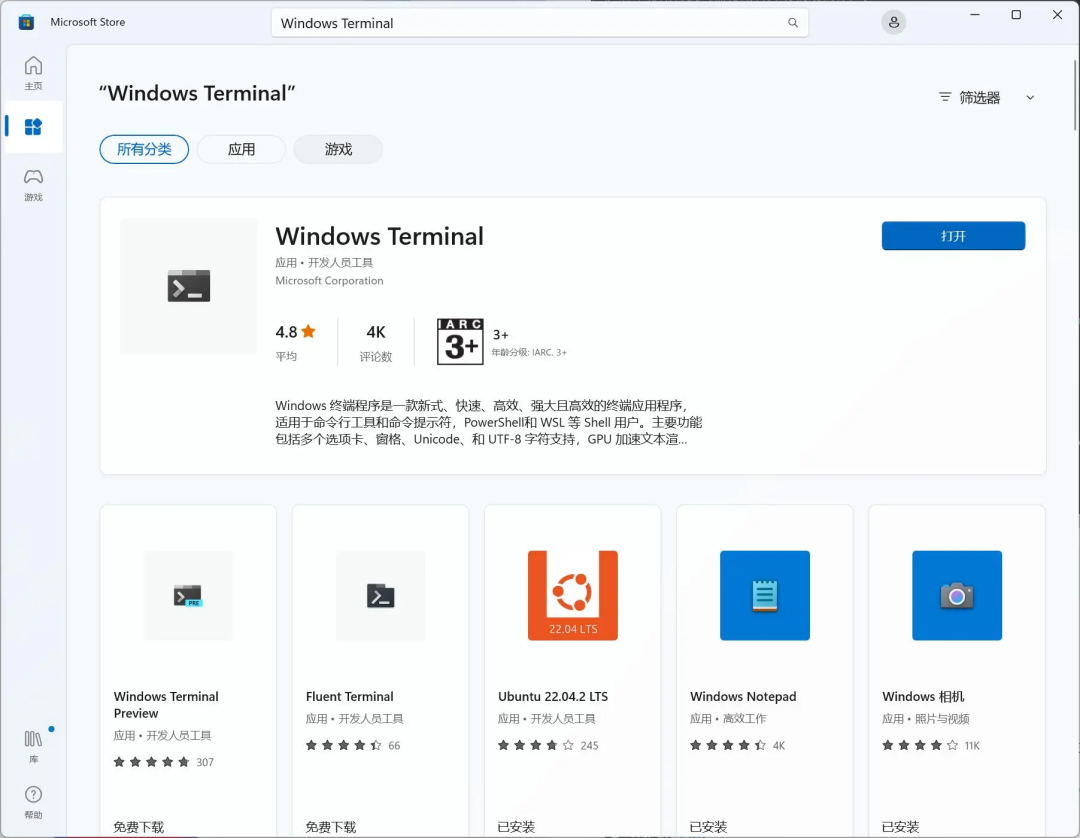Click 免费下载 under Windows Terminal Preview

point(139,827)
